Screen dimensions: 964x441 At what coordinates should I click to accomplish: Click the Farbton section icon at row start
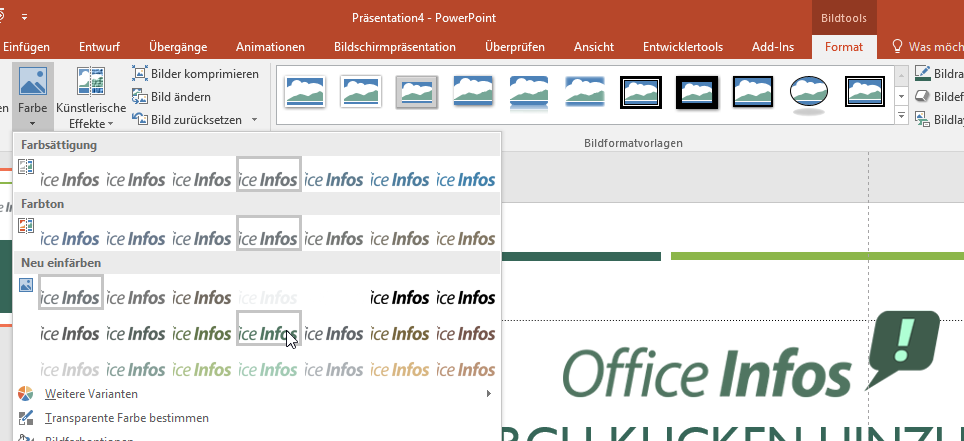point(26,225)
